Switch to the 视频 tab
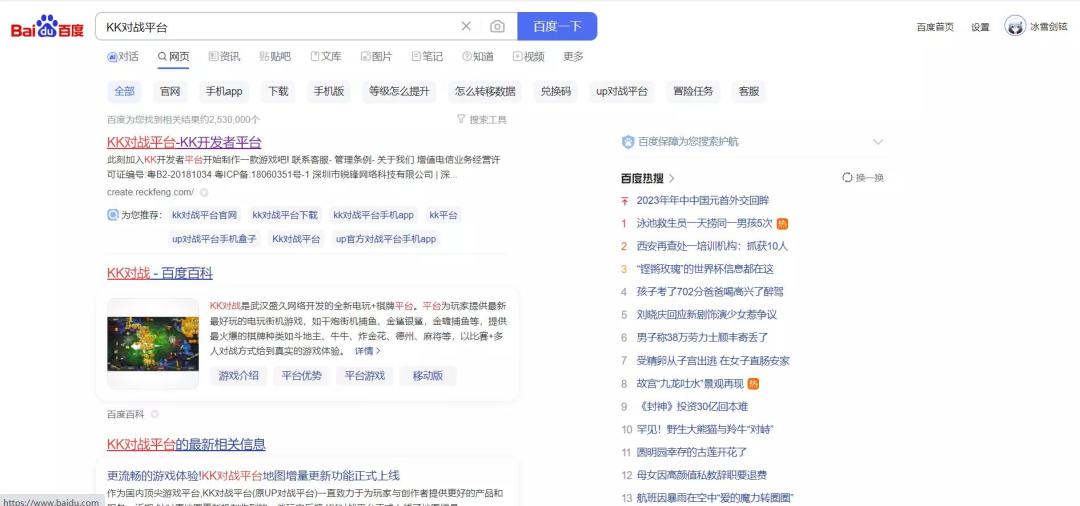This screenshot has width=1080, height=506. point(528,56)
